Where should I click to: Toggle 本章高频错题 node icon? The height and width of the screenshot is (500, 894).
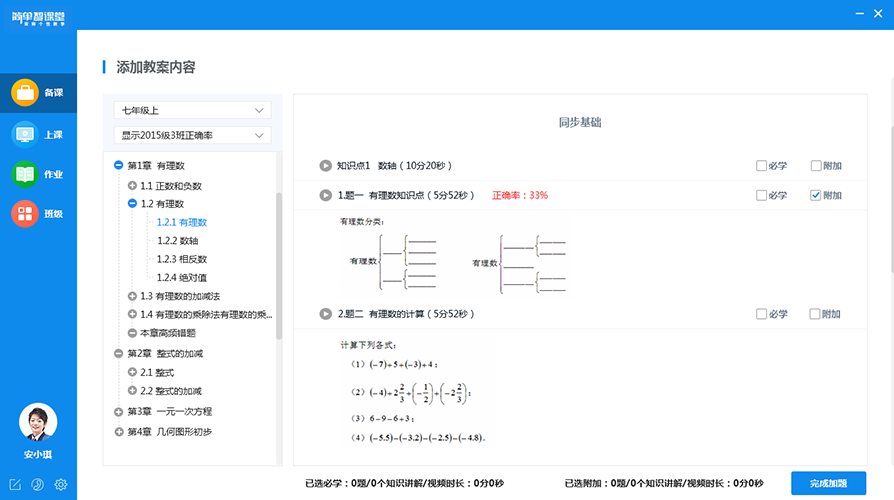(x=132, y=333)
